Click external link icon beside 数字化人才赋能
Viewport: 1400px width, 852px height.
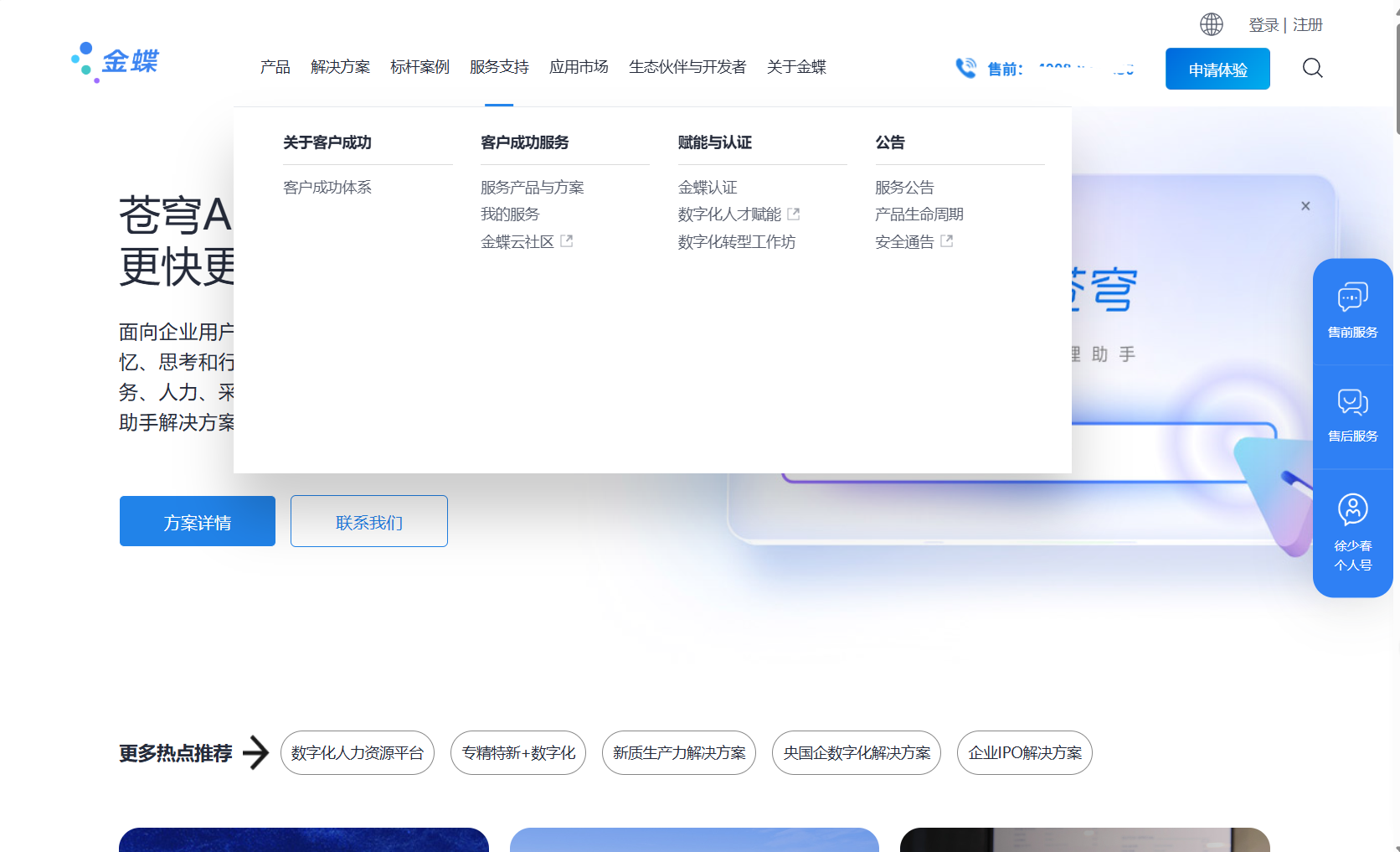(794, 214)
